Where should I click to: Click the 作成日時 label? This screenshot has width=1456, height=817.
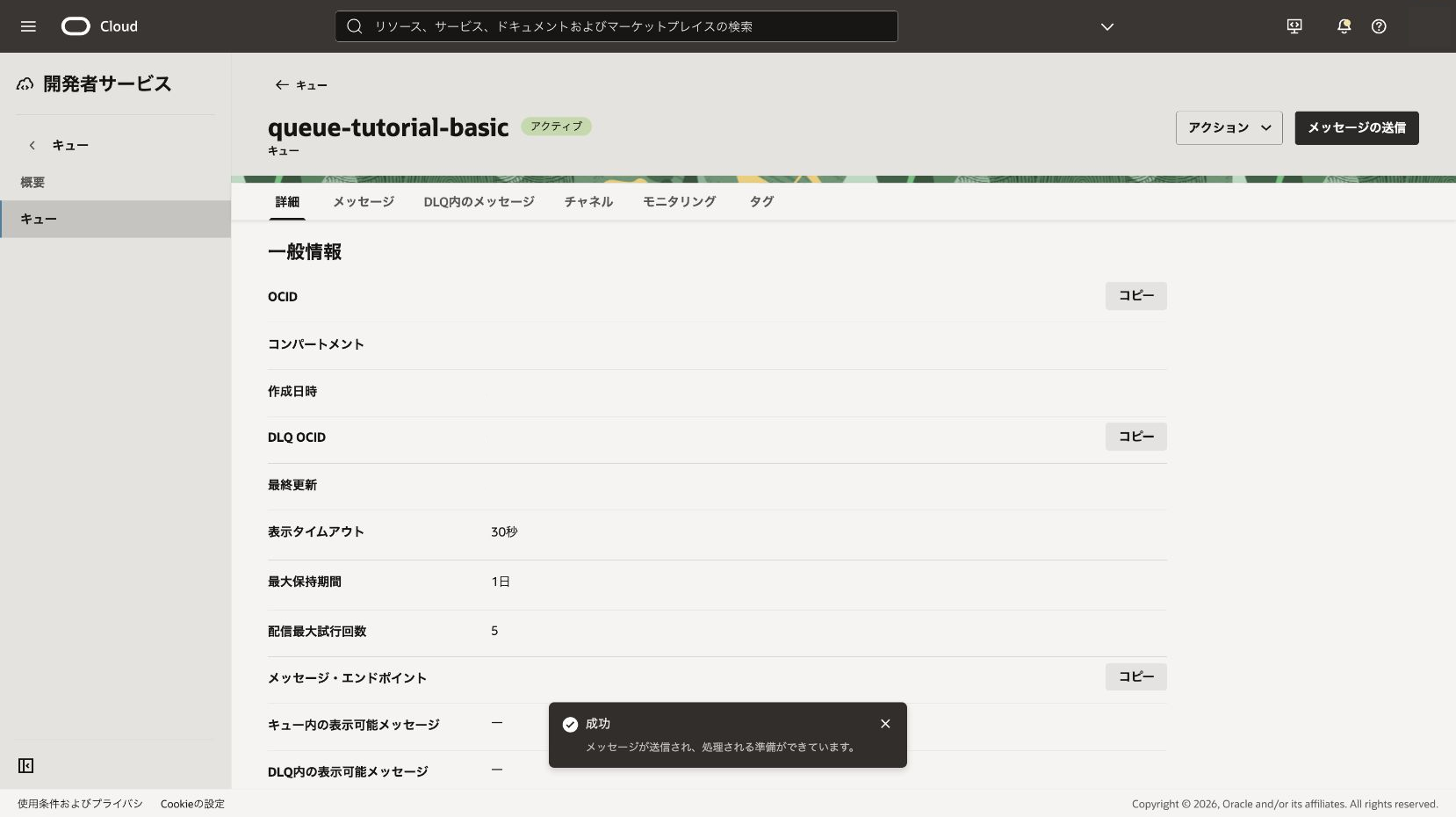click(x=292, y=392)
